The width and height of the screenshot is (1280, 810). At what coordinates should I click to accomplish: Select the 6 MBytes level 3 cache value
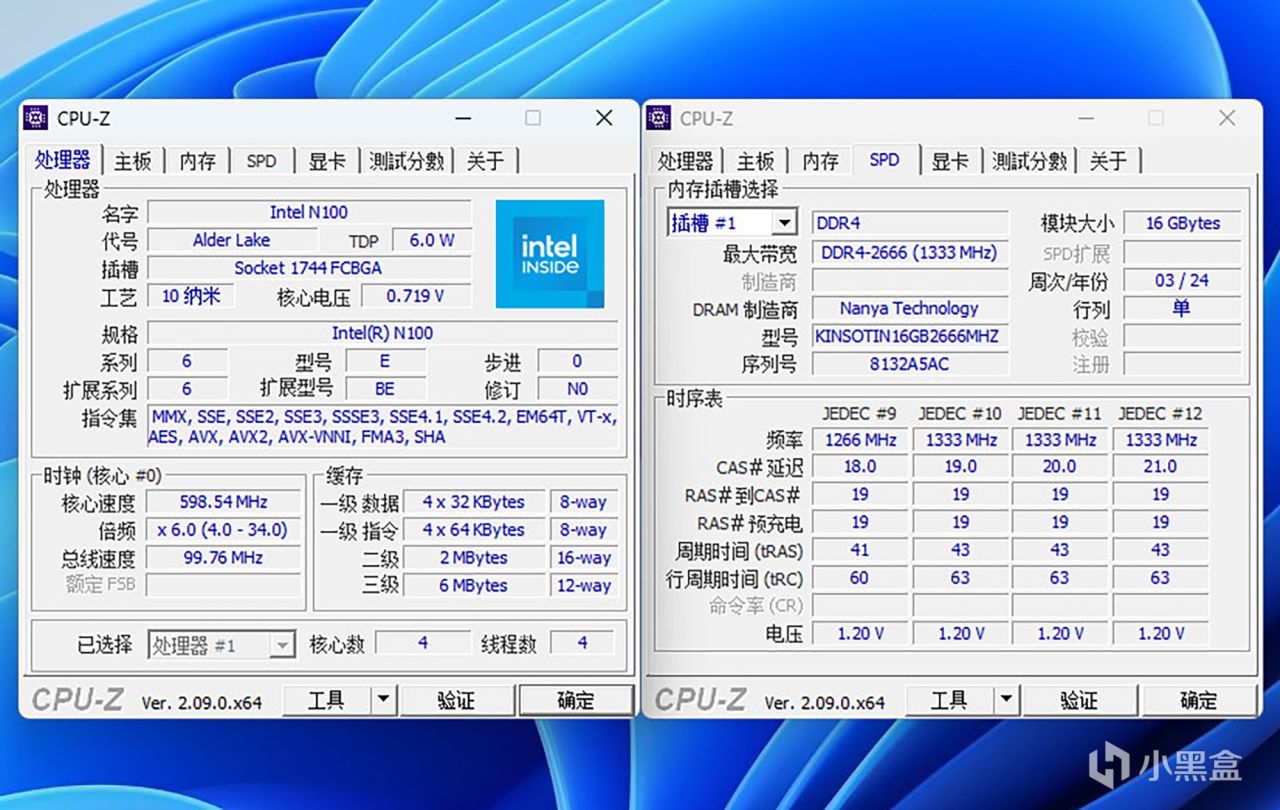474,586
